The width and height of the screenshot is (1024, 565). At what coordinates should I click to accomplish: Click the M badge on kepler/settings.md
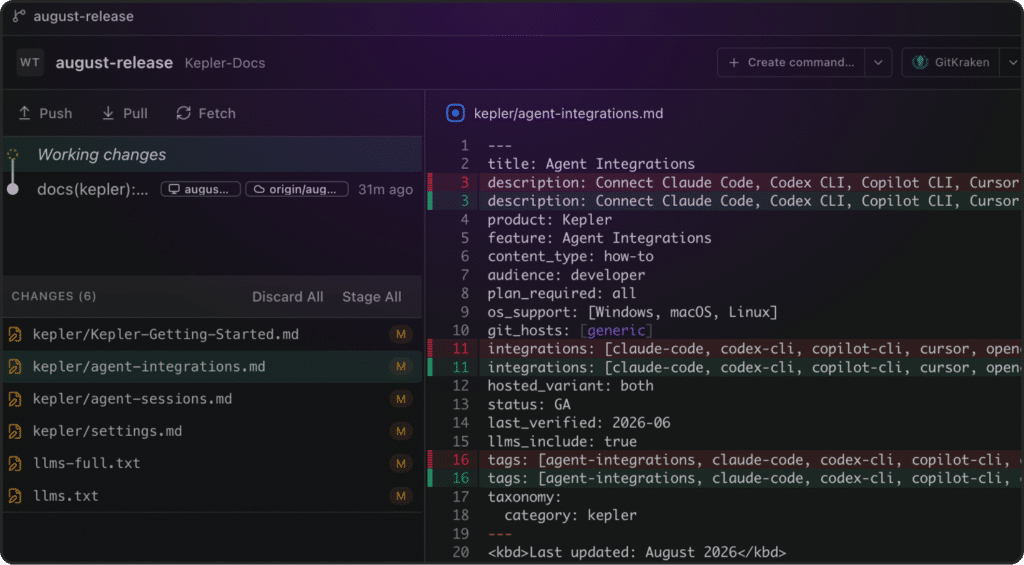click(x=401, y=431)
